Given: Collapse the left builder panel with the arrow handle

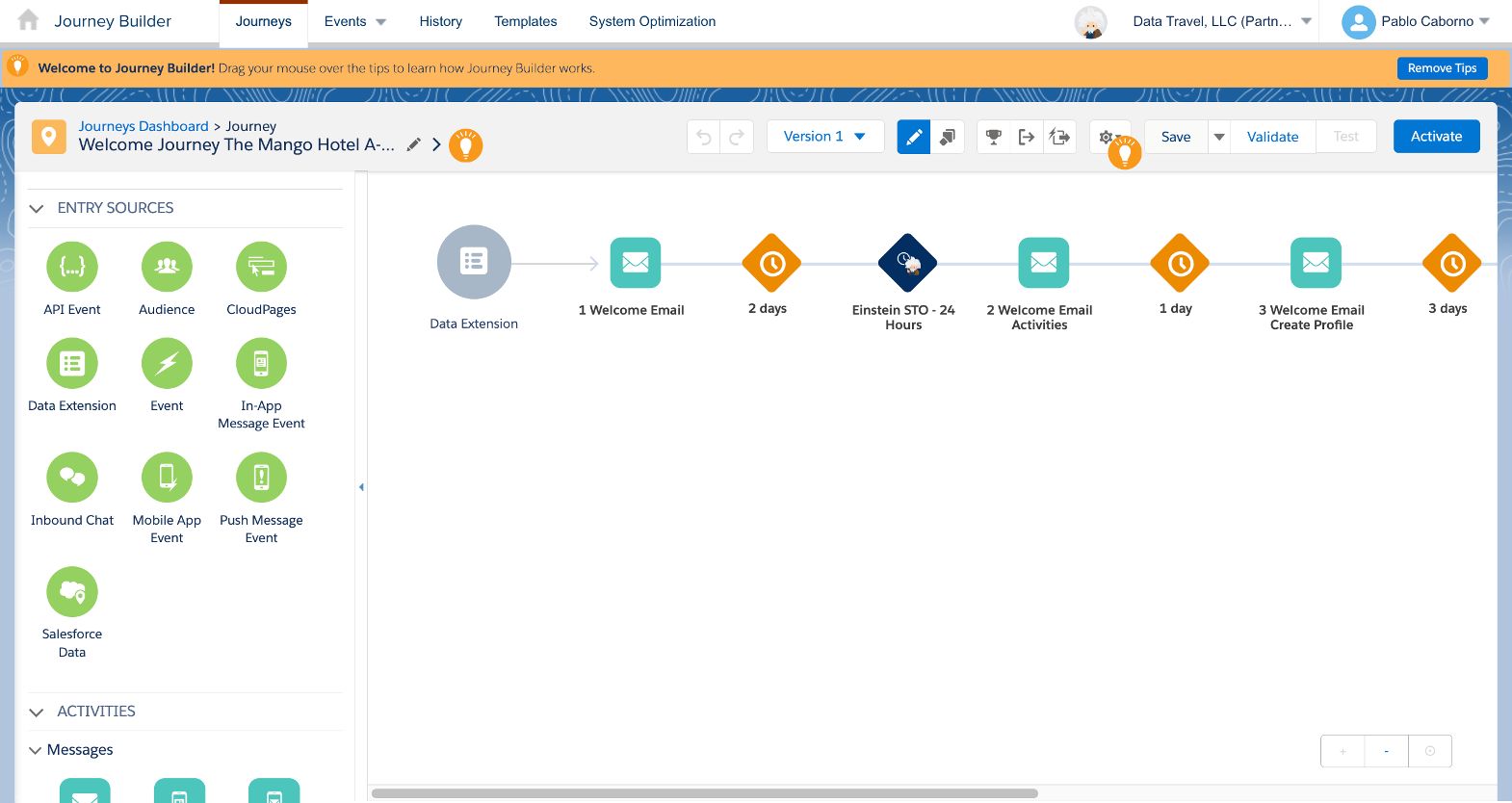Looking at the screenshot, I should click(x=361, y=487).
